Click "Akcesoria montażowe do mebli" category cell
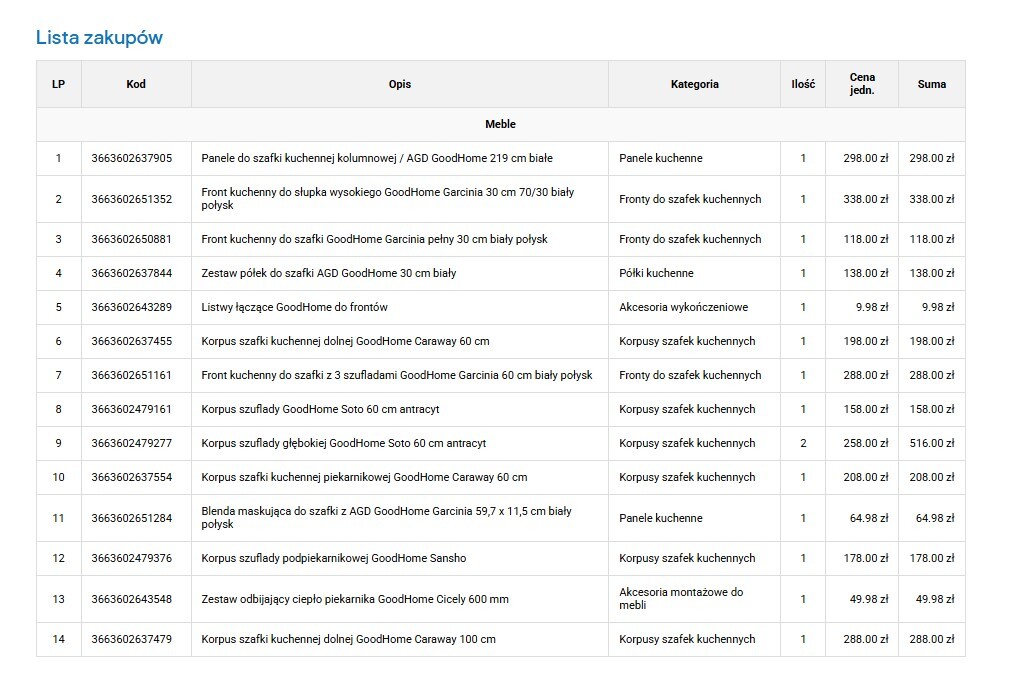 tap(681, 598)
